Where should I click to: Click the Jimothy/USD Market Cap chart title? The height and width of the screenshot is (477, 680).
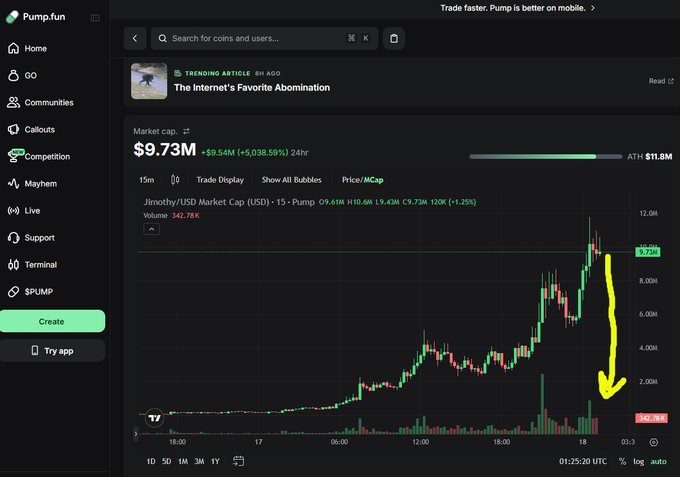click(x=229, y=202)
